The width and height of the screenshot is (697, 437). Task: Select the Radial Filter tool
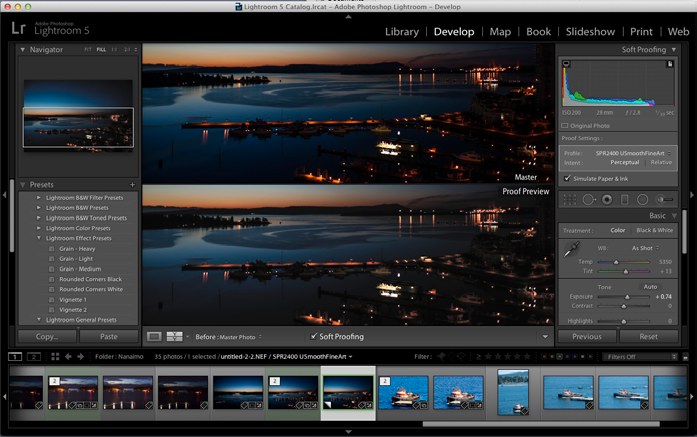pos(642,200)
